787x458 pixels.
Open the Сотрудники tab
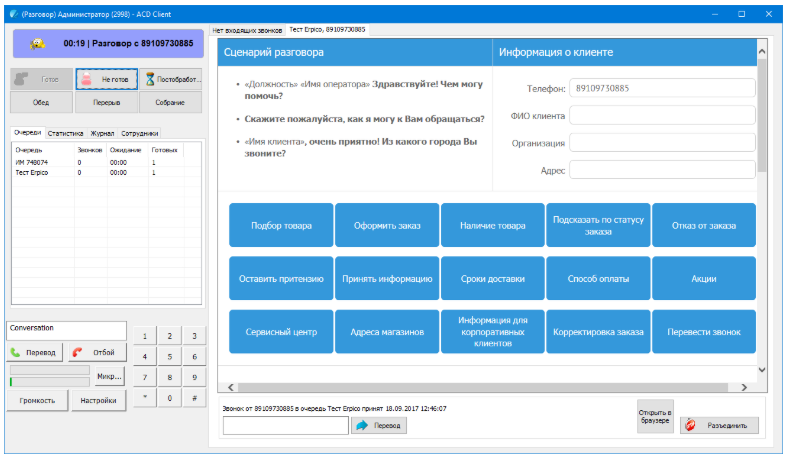(x=140, y=132)
